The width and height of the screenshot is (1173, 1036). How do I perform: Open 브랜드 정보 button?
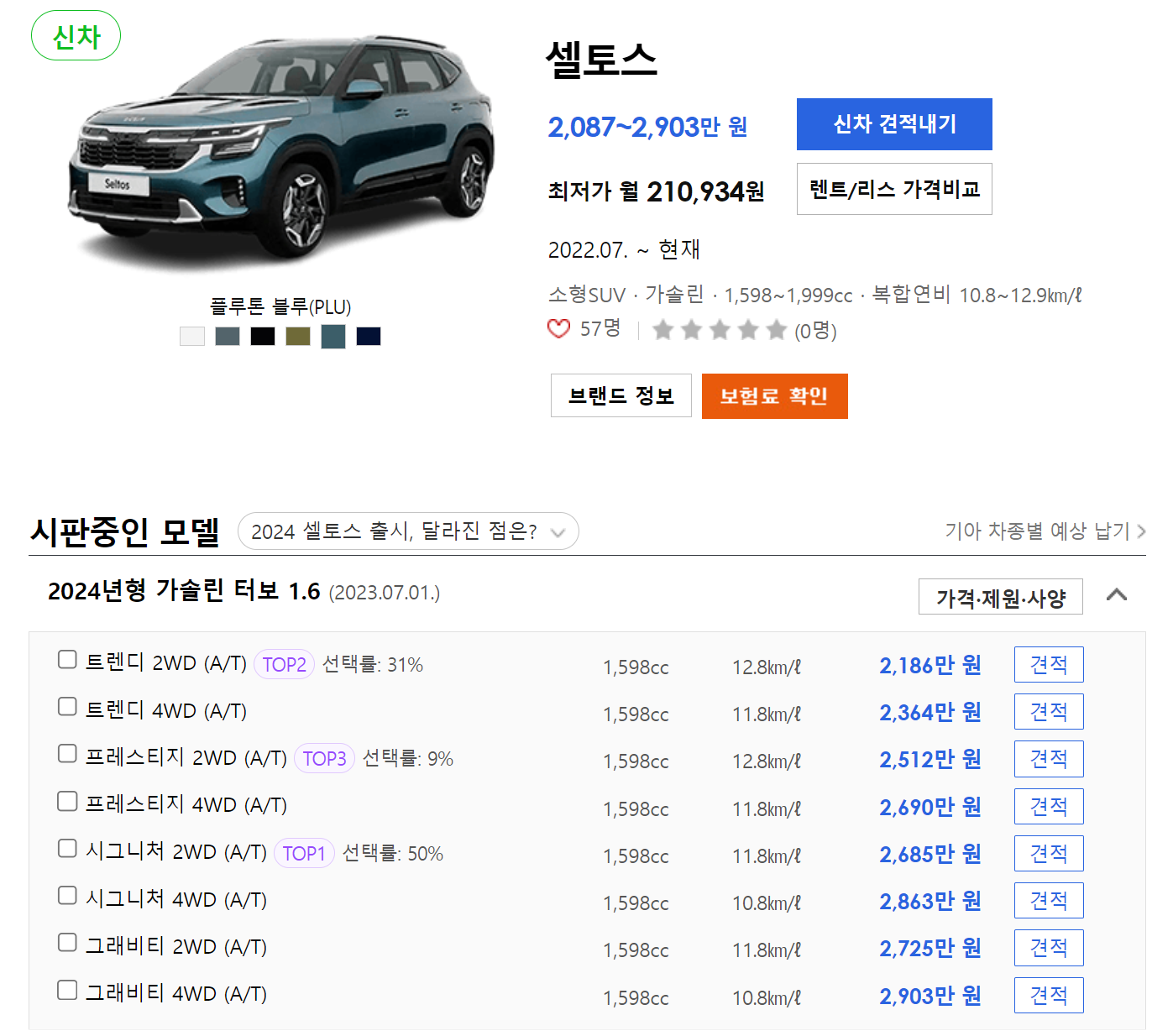621,395
